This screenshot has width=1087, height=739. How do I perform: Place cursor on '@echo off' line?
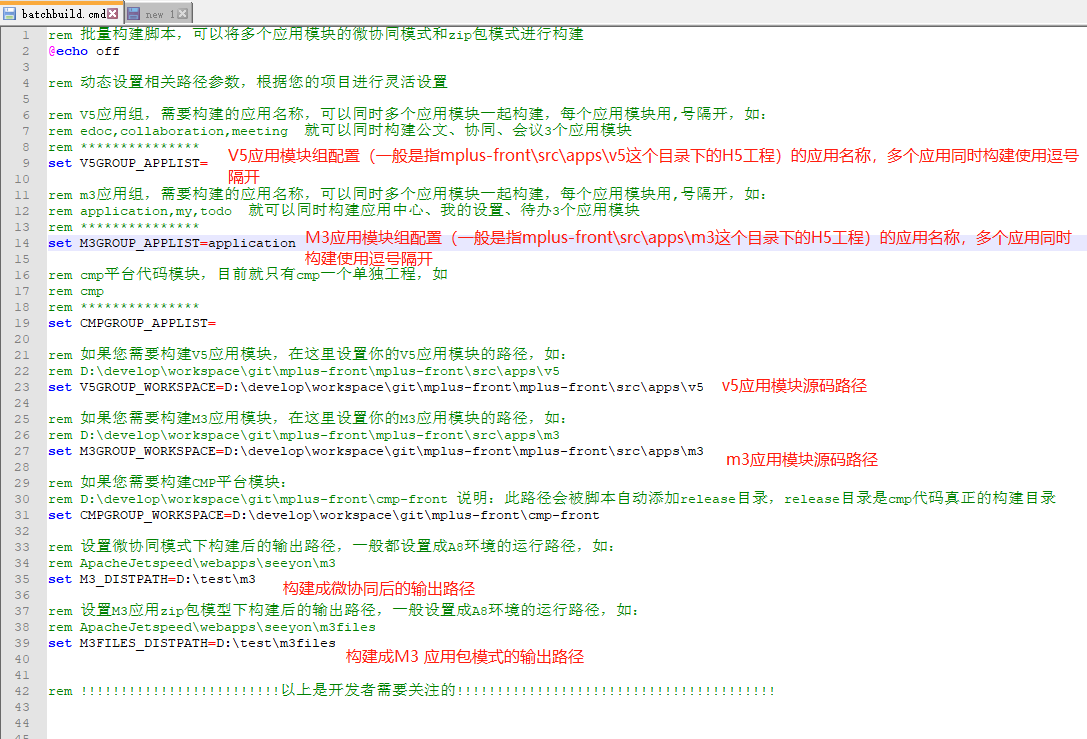click(84, 51)
